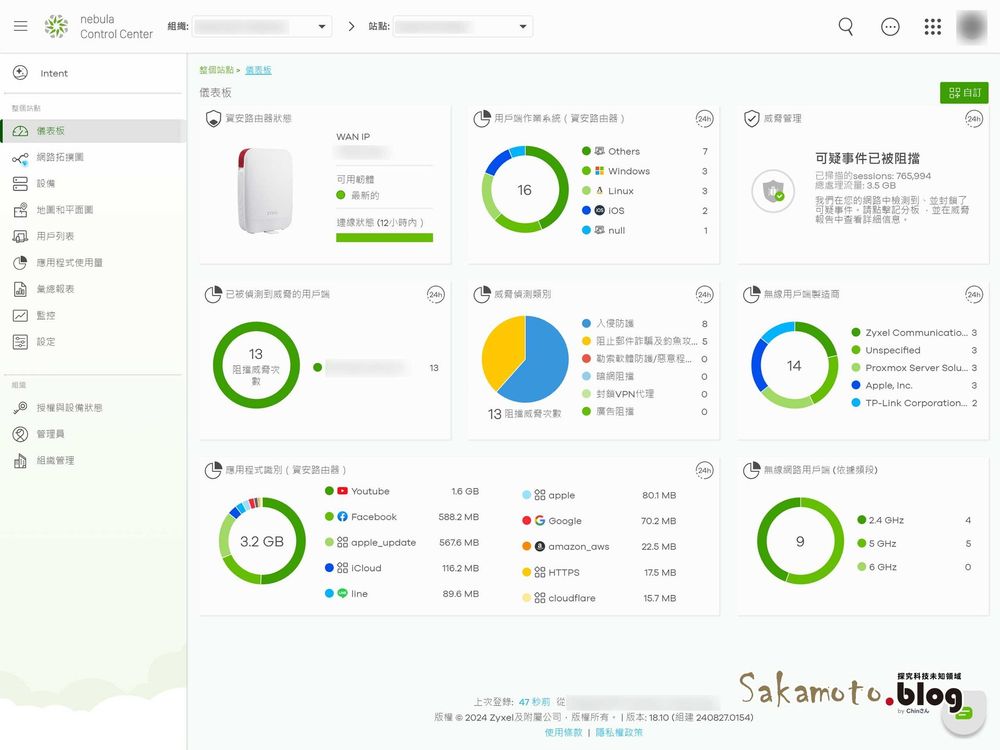Click the green 自訂 customize button
Viewport: 1000px width, 750px height.
pyautogui.click(x=963, y=91)
